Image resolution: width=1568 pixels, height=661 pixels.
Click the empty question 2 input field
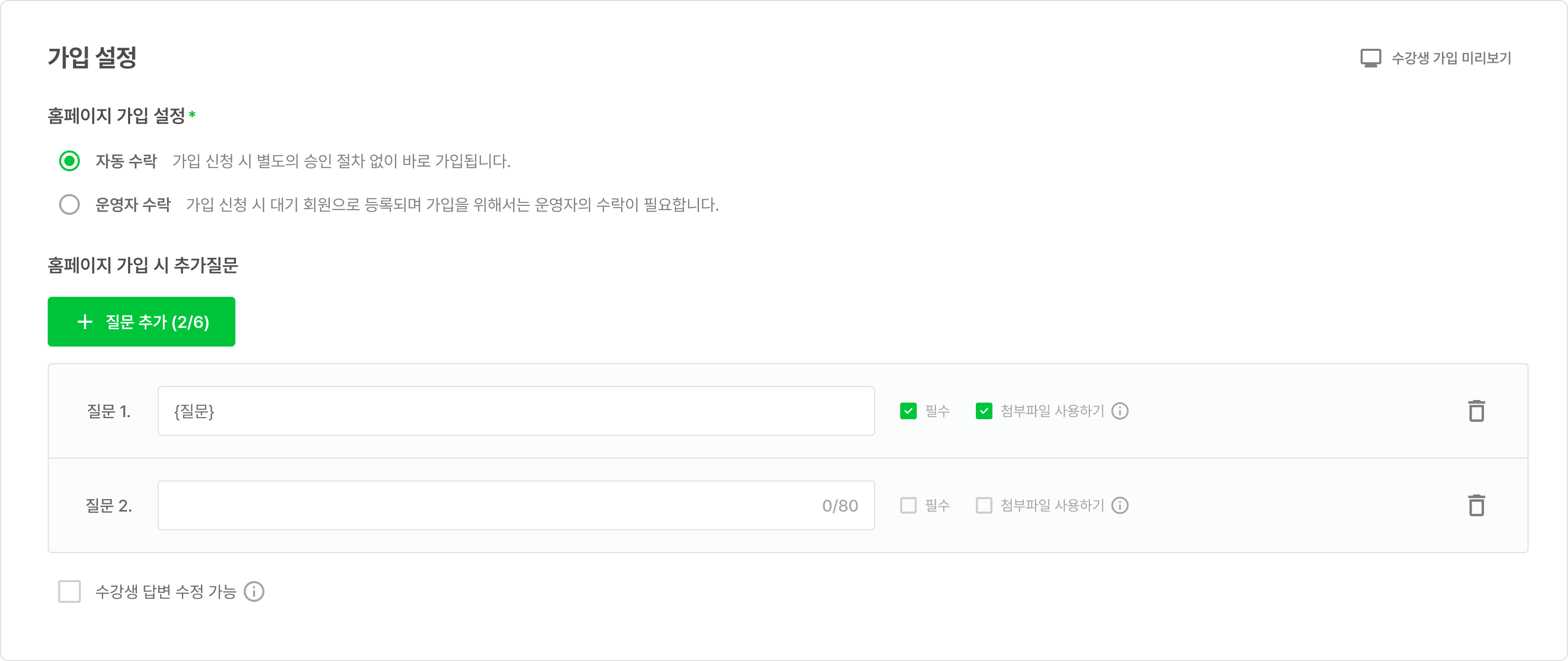pos(487,506)
